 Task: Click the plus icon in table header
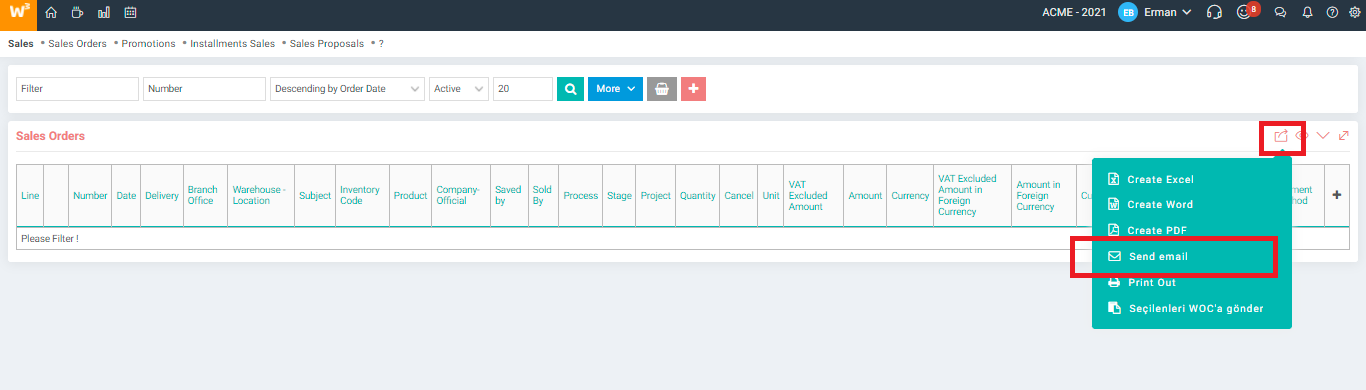point(1337,195)
